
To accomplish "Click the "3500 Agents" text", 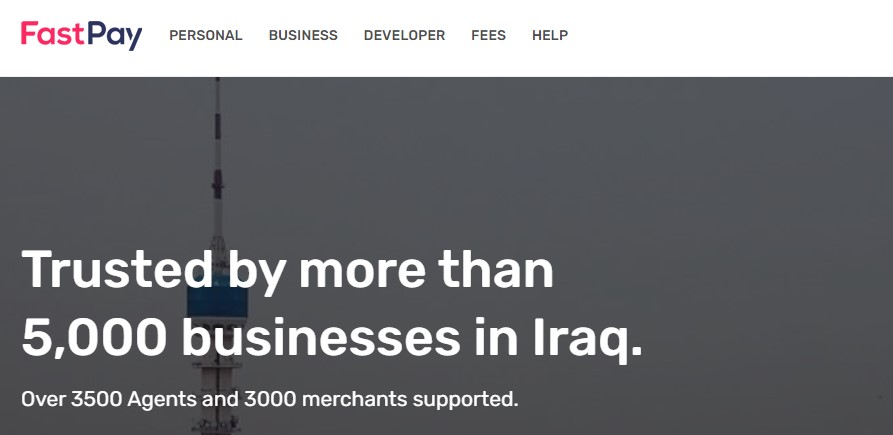I will (x=133, y=399).
